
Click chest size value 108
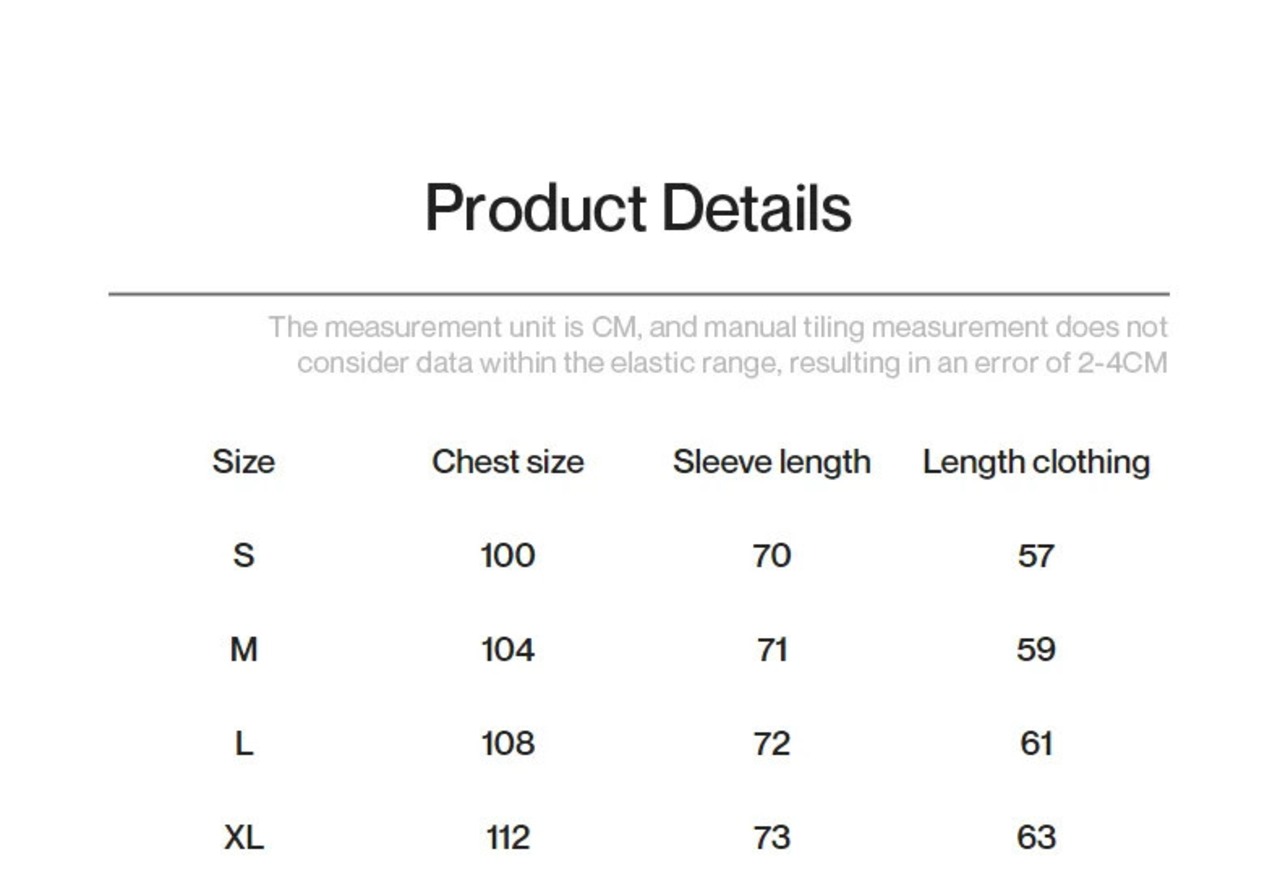click(x=507, y=744)
